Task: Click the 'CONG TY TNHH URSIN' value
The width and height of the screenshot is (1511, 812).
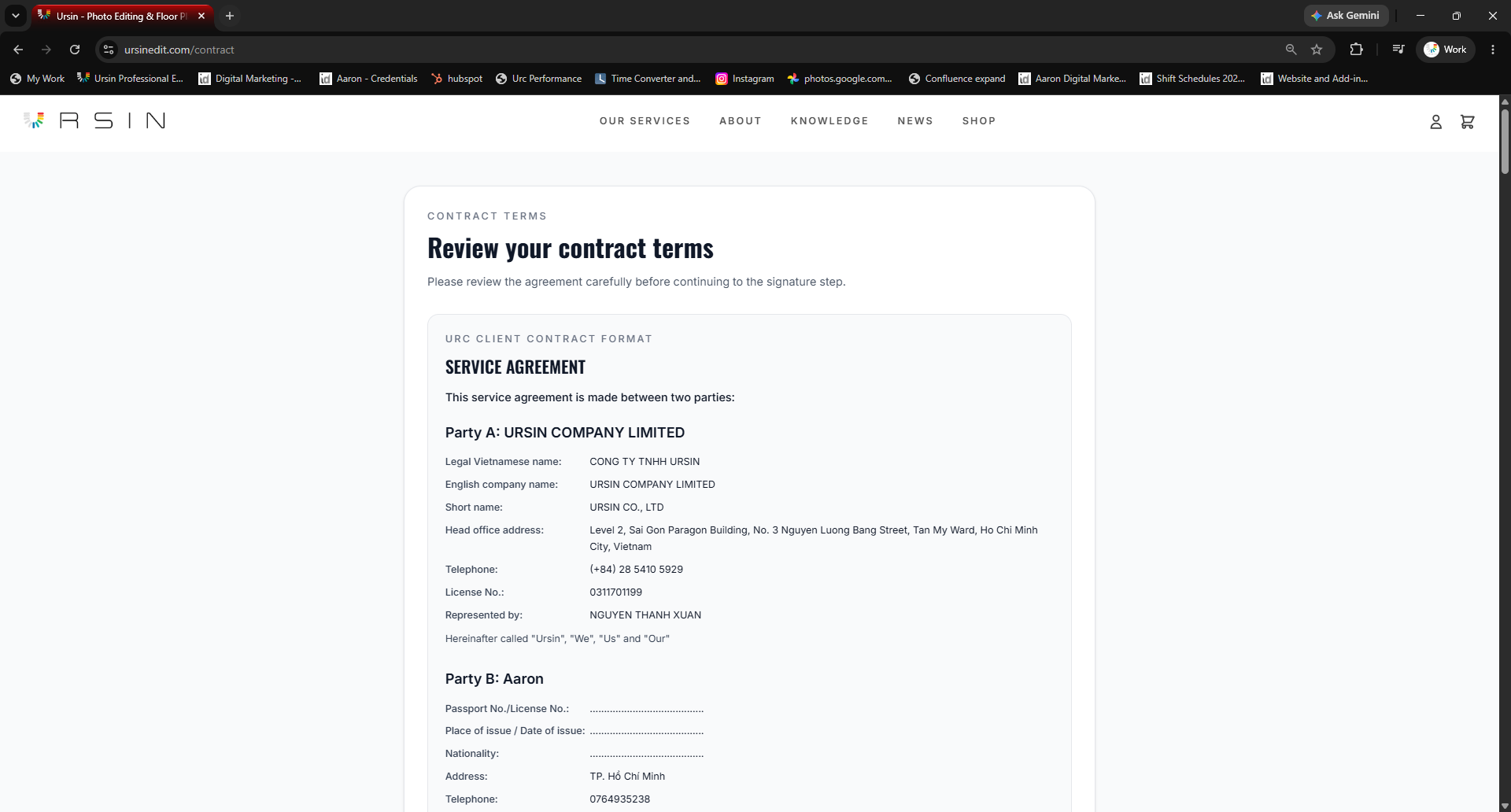Action: (645, 462)
